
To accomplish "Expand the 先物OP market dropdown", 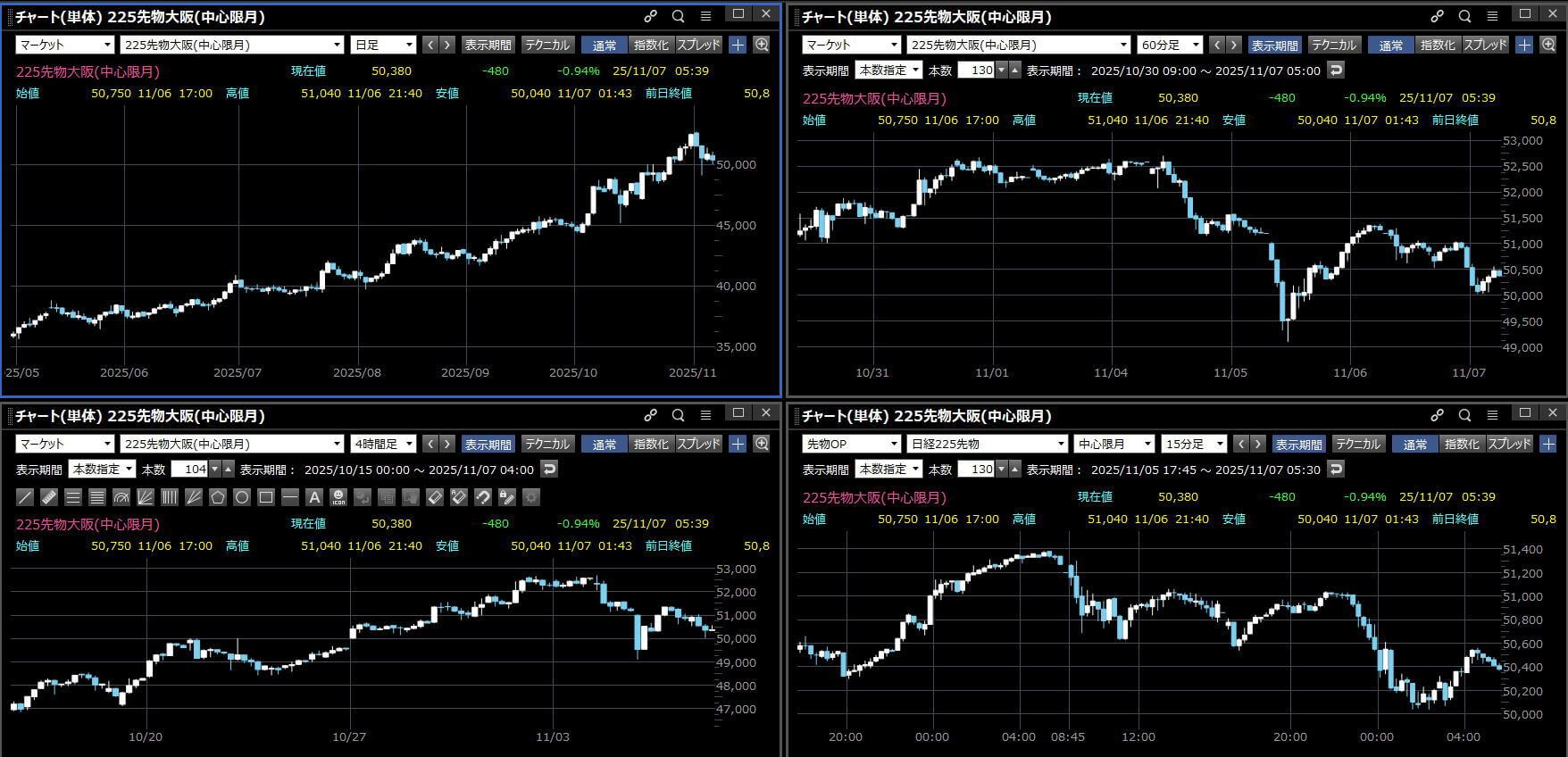I will pos(851,444).
